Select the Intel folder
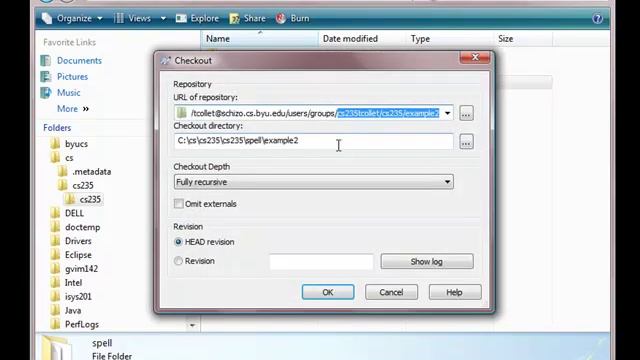640x360 pixels. pyautogui.click(x=73, y=282)
